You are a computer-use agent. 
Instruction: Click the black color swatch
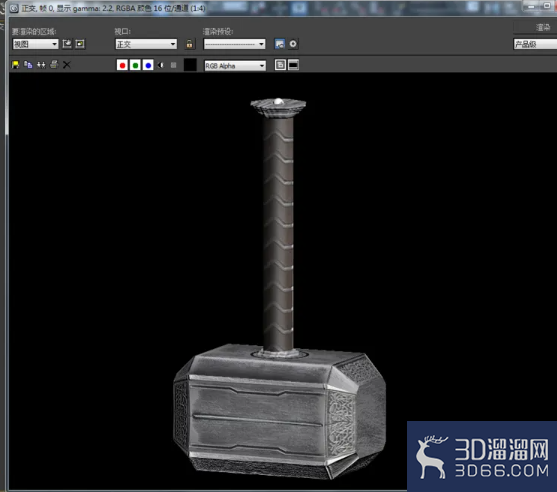190,65
